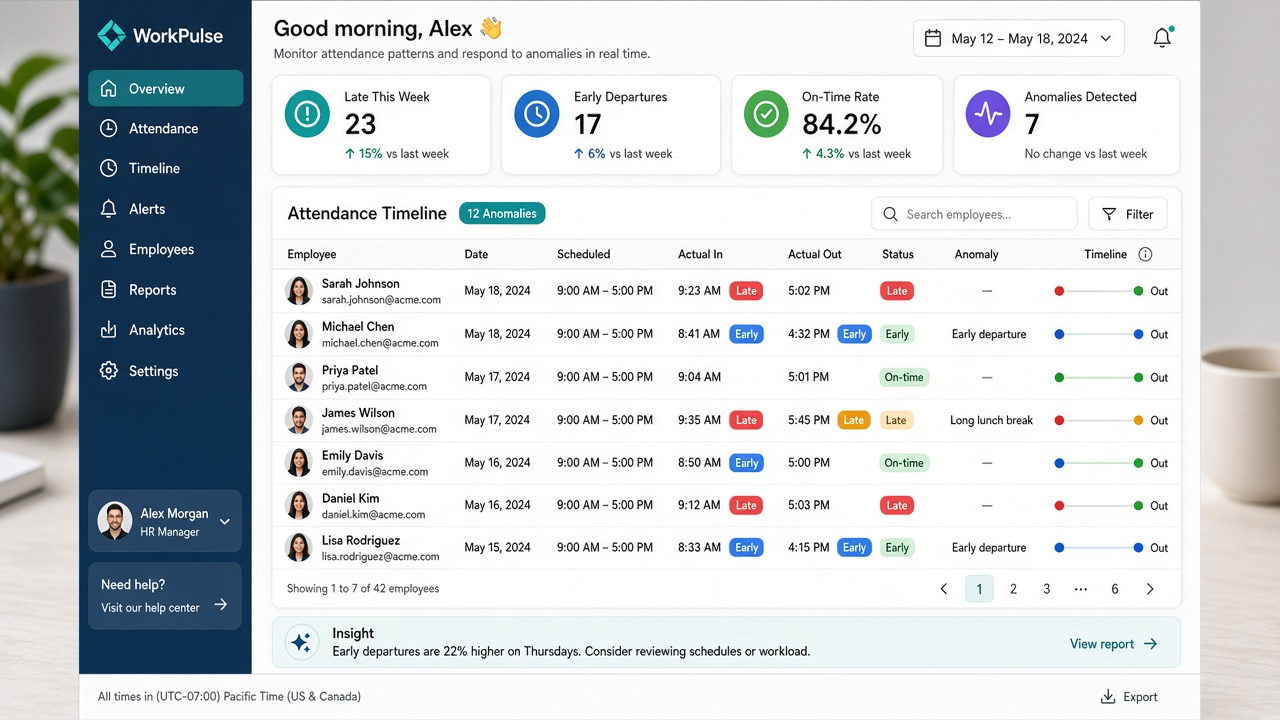
Task: Click the search magnifier icon
Action: [891, 214]
